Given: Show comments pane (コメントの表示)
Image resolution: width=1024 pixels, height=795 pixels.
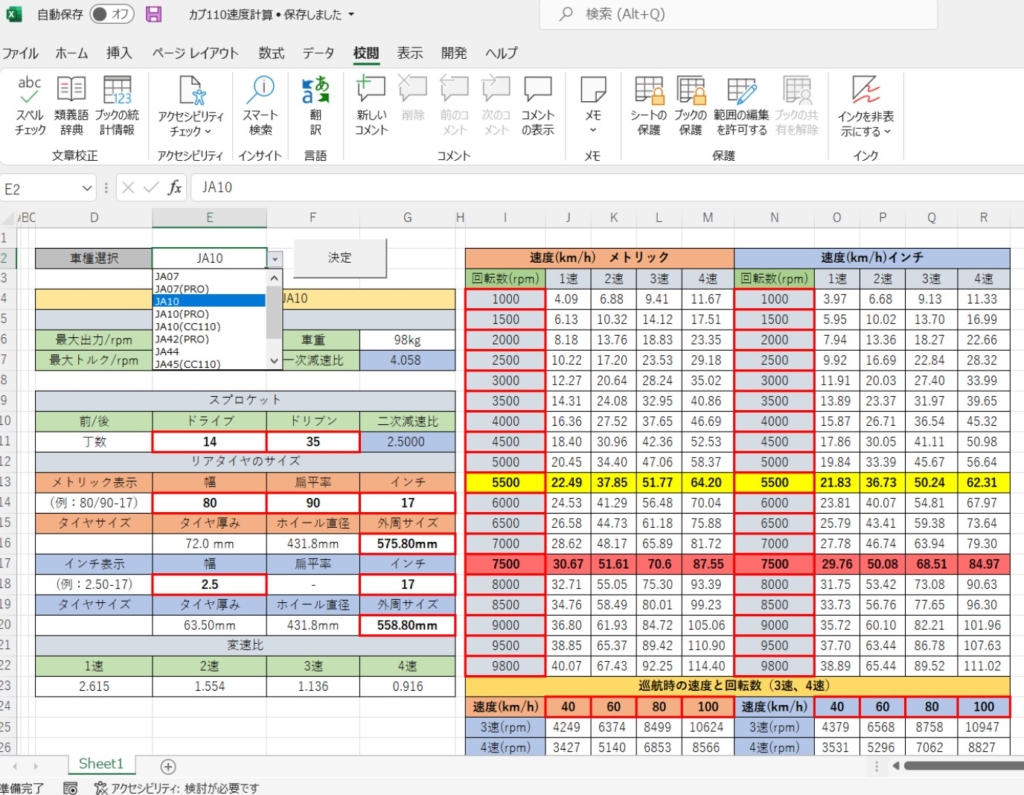Looking at the screenshot, I should (x=537, y=106).
